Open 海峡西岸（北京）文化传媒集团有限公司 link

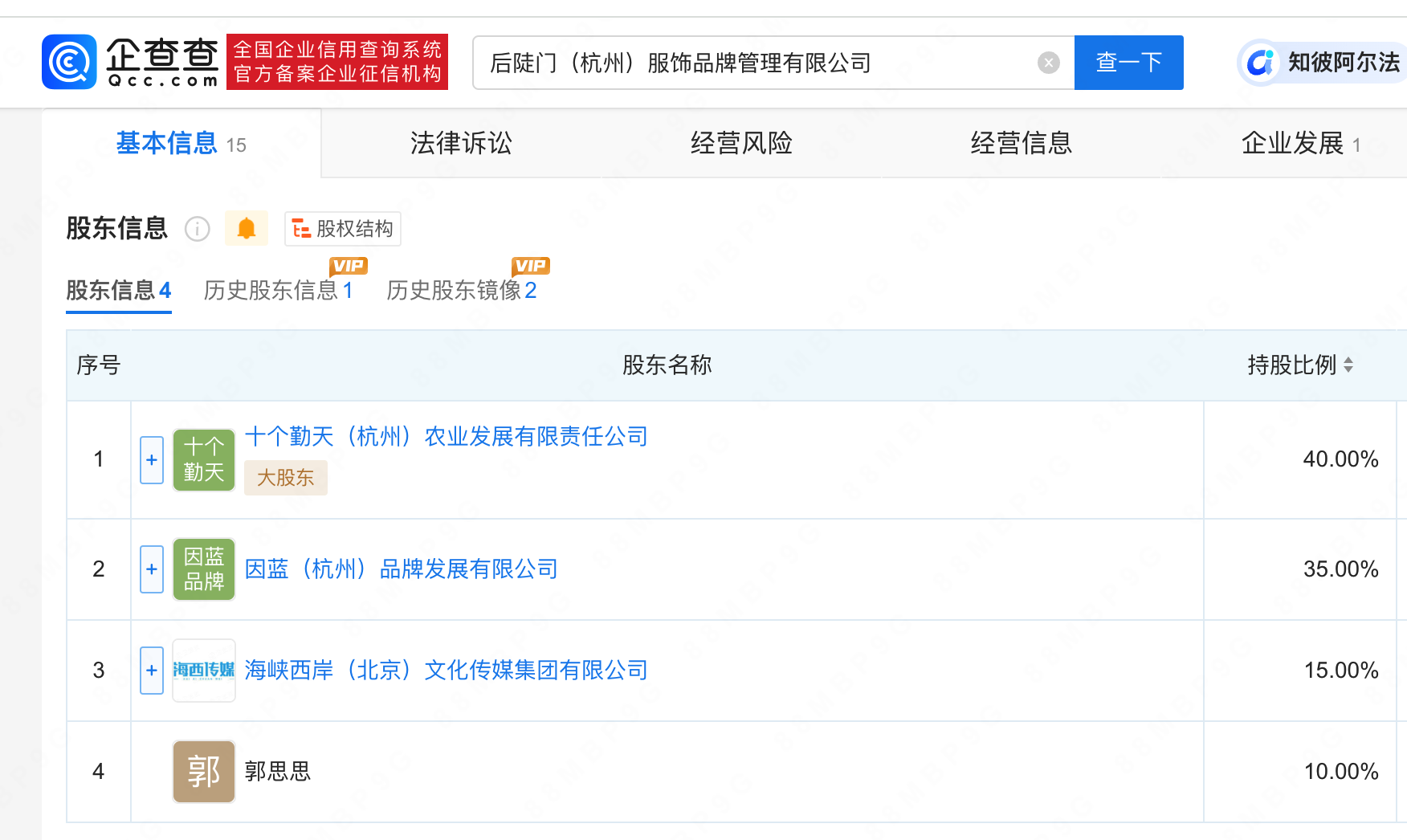(x=446, y=670)
